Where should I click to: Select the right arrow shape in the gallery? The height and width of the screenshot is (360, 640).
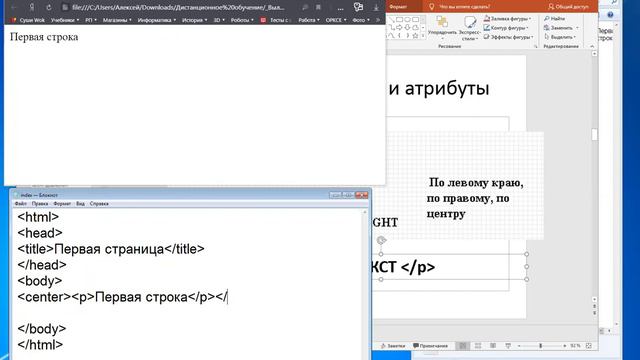tap(399, 27)
